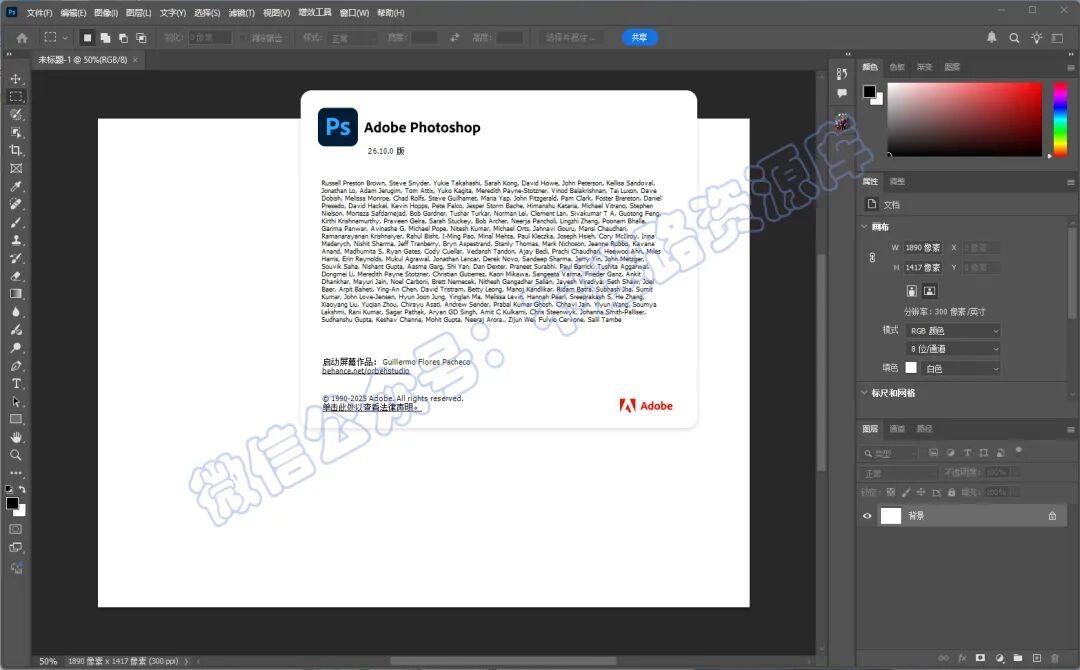Screen dimensions: 1080x670
Task: Select the Rectangle shape tool
Action: pyautogui.click(x=16, y=419)
